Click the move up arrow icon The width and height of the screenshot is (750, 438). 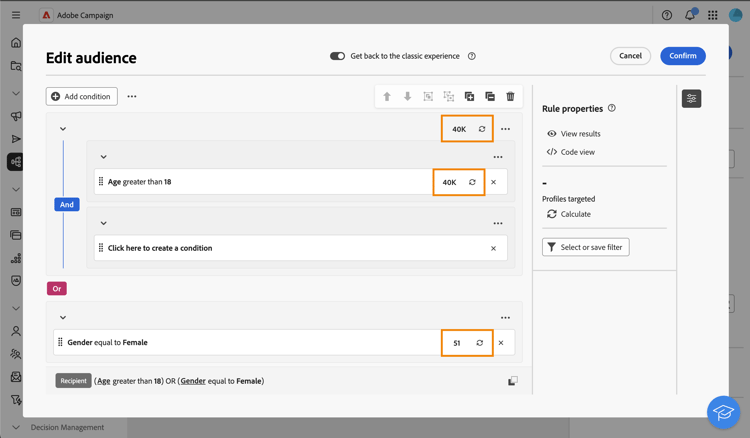tap(387, 97)
